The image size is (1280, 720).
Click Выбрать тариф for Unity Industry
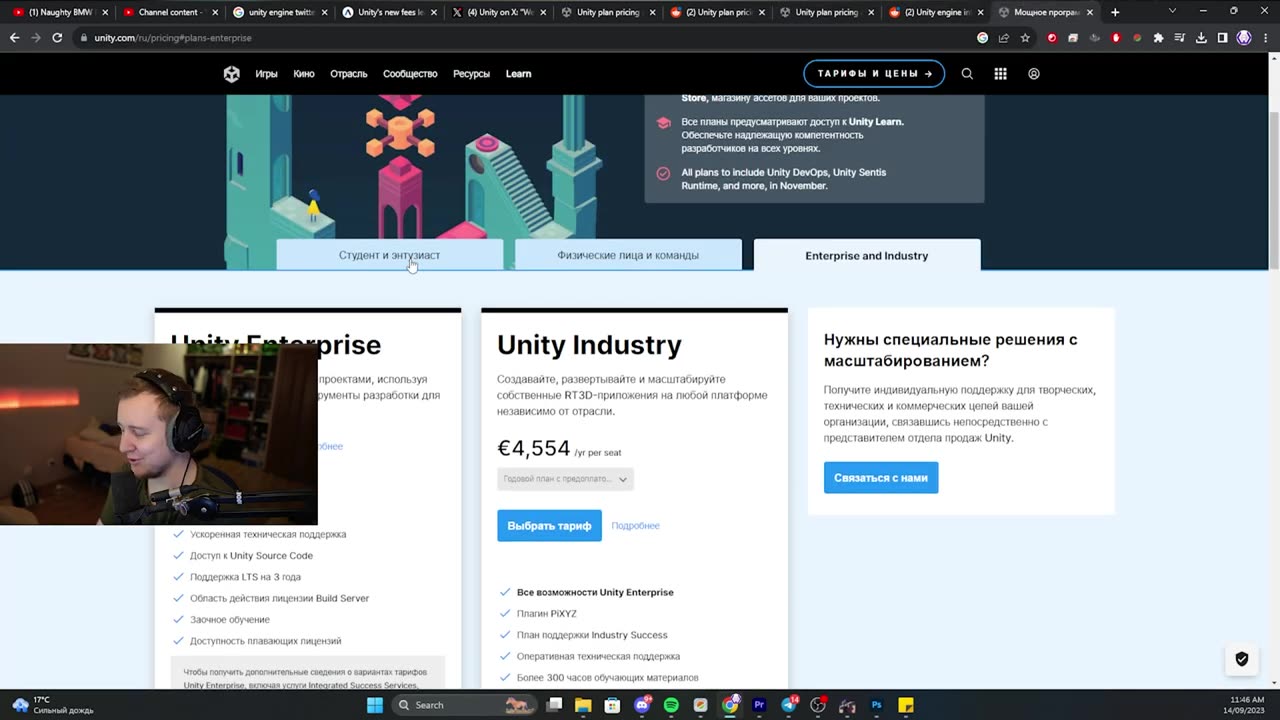549,526
